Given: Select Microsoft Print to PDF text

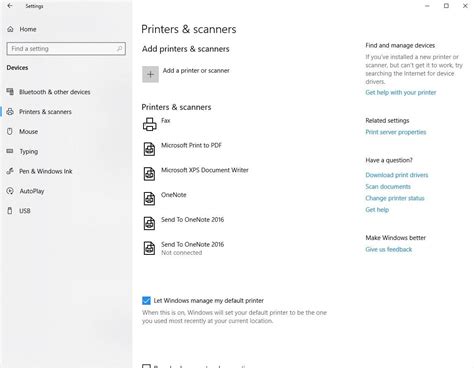Looking at the screenshot, I should [191, 145].
